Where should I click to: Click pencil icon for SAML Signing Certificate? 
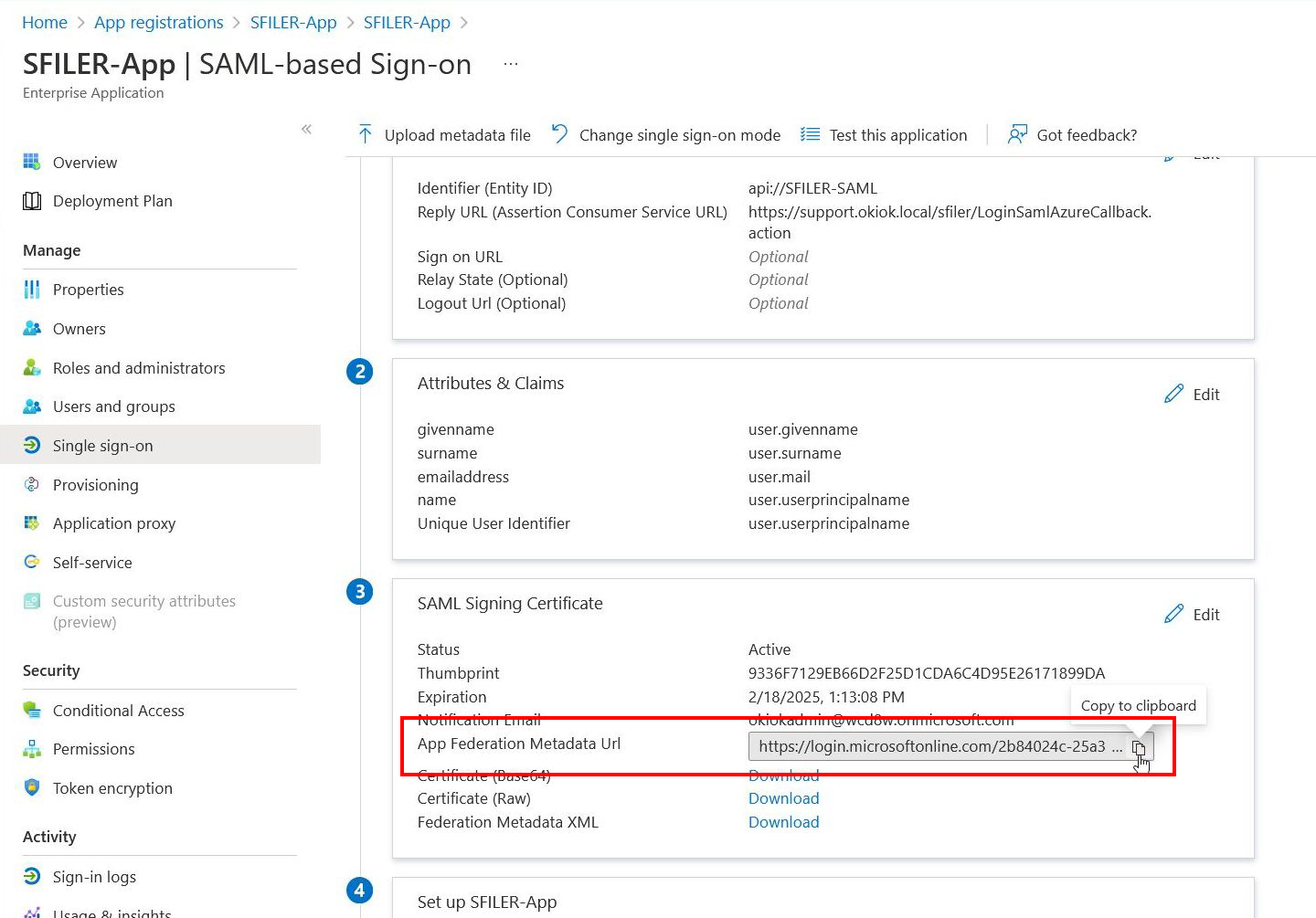[1174, 614]
